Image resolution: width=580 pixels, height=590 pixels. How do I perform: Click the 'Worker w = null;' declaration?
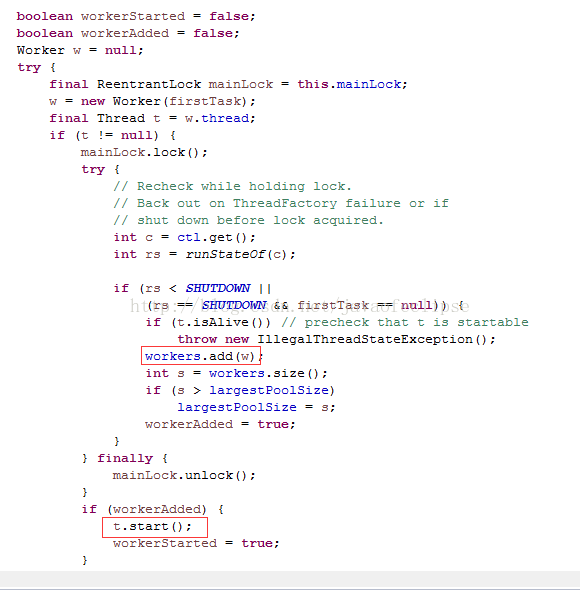tap(80, 50)
